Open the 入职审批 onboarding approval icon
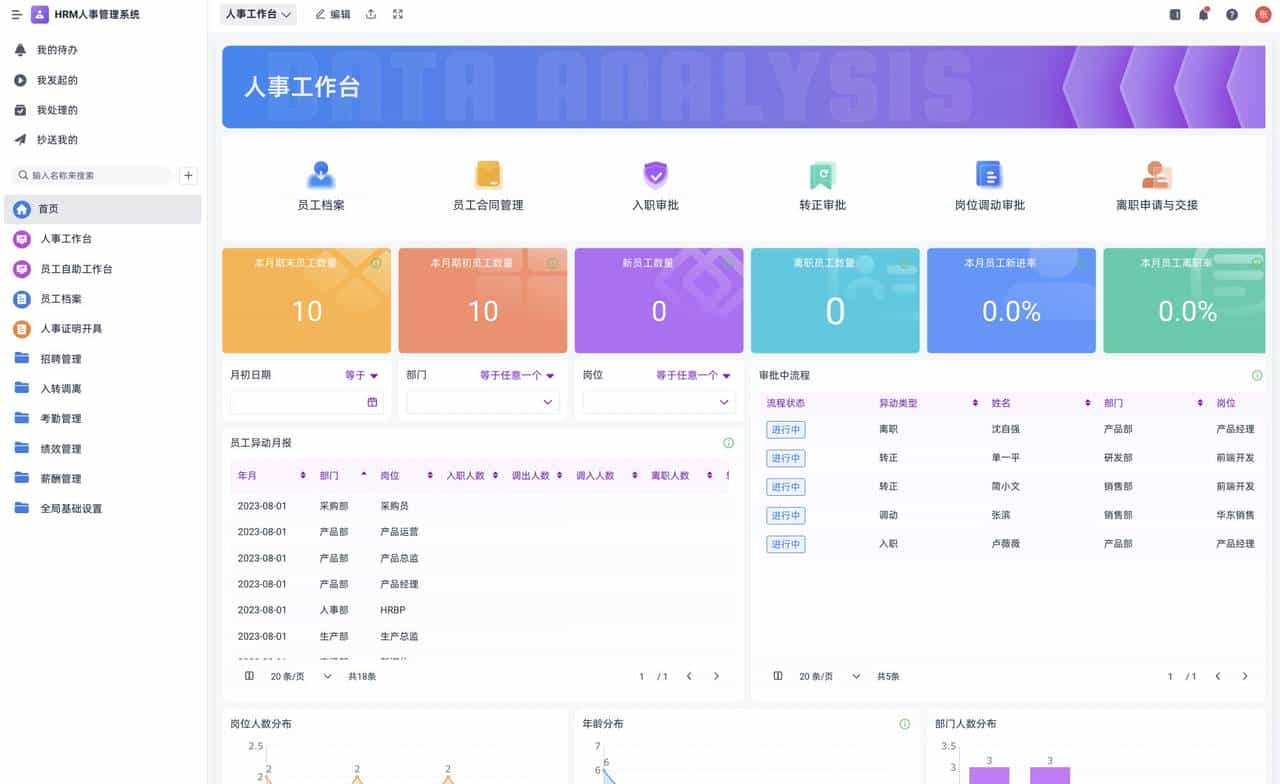 655,176
